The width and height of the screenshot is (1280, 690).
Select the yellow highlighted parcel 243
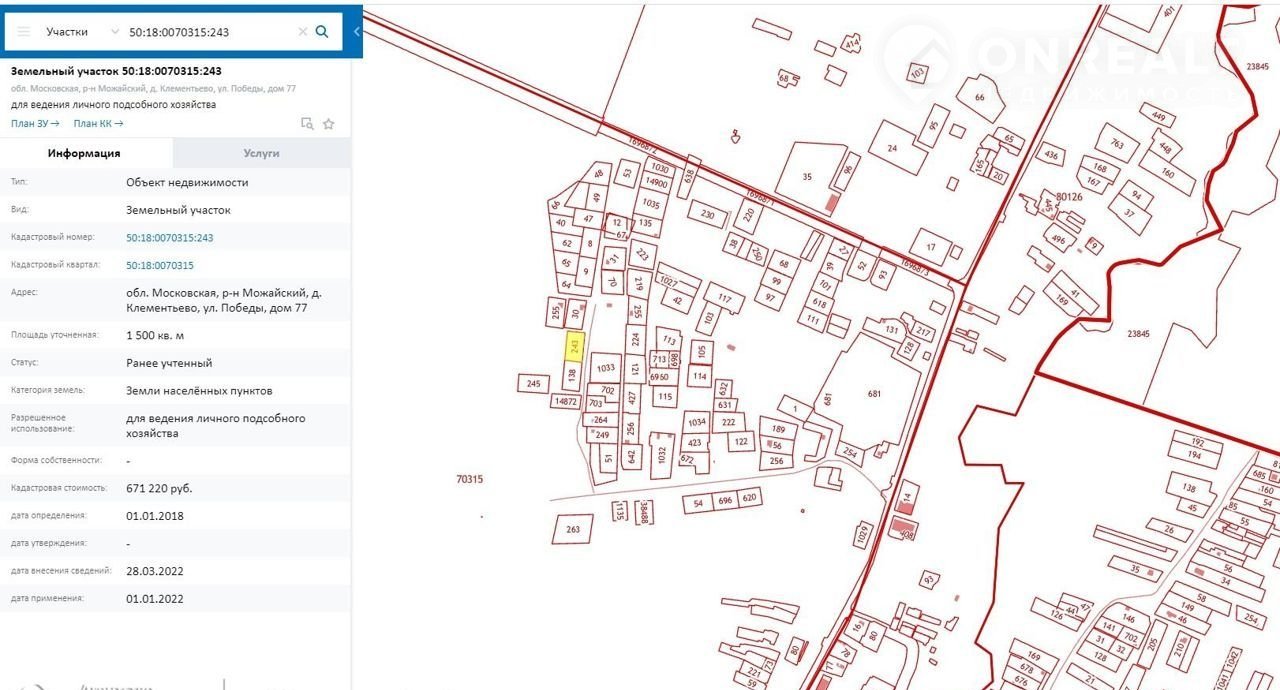coord(575,346)
